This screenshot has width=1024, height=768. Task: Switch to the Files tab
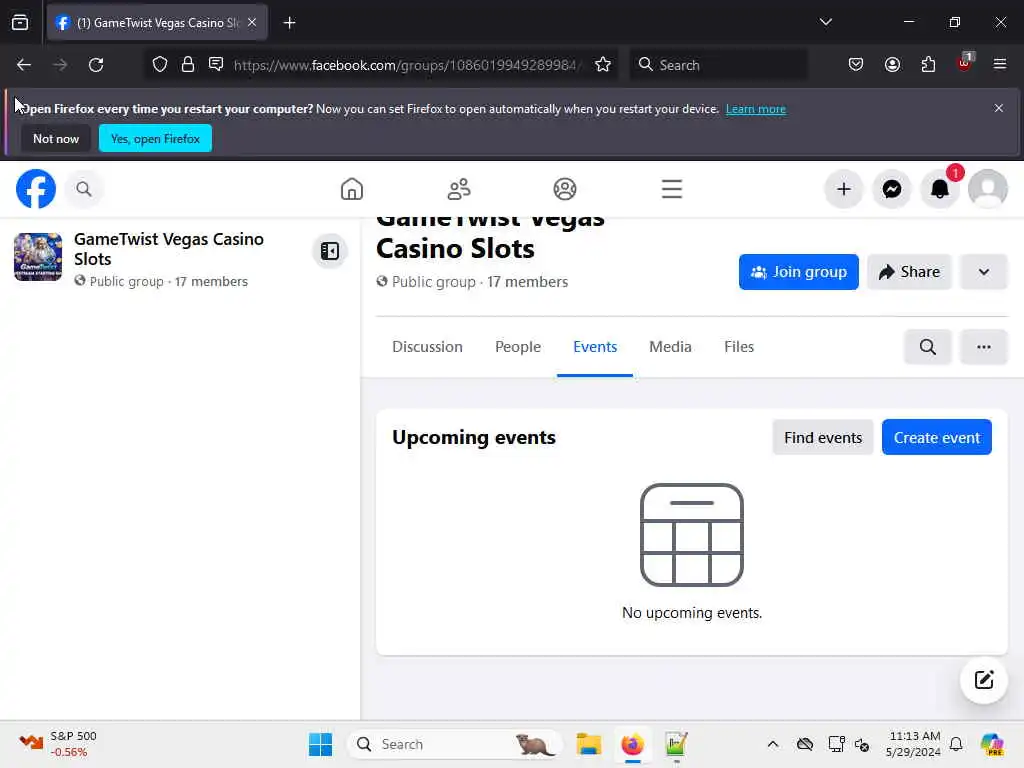tap(739, 347)
